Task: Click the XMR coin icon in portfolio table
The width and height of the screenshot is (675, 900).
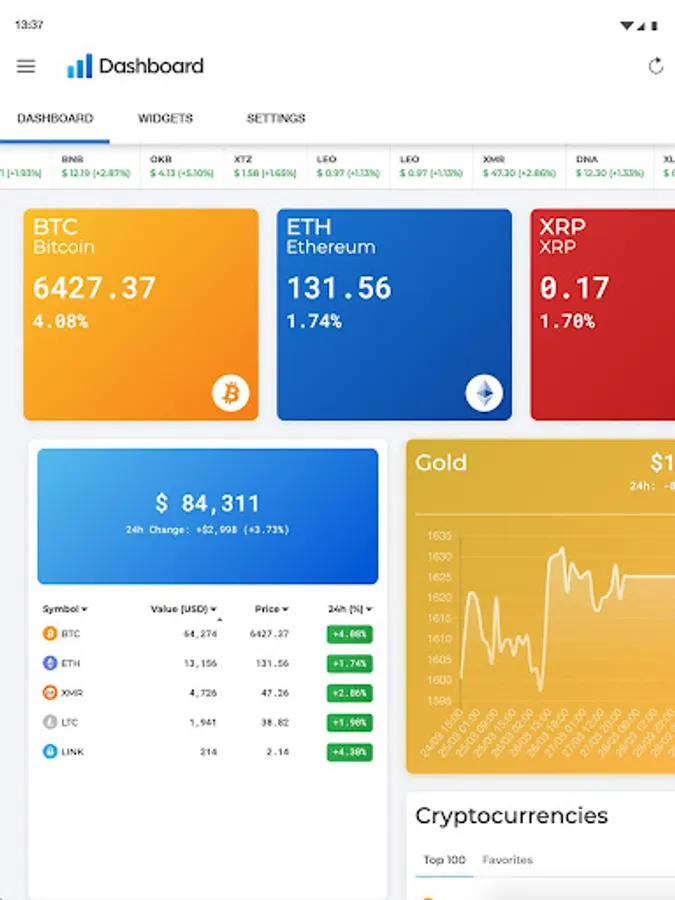Action: pos(50,692)
